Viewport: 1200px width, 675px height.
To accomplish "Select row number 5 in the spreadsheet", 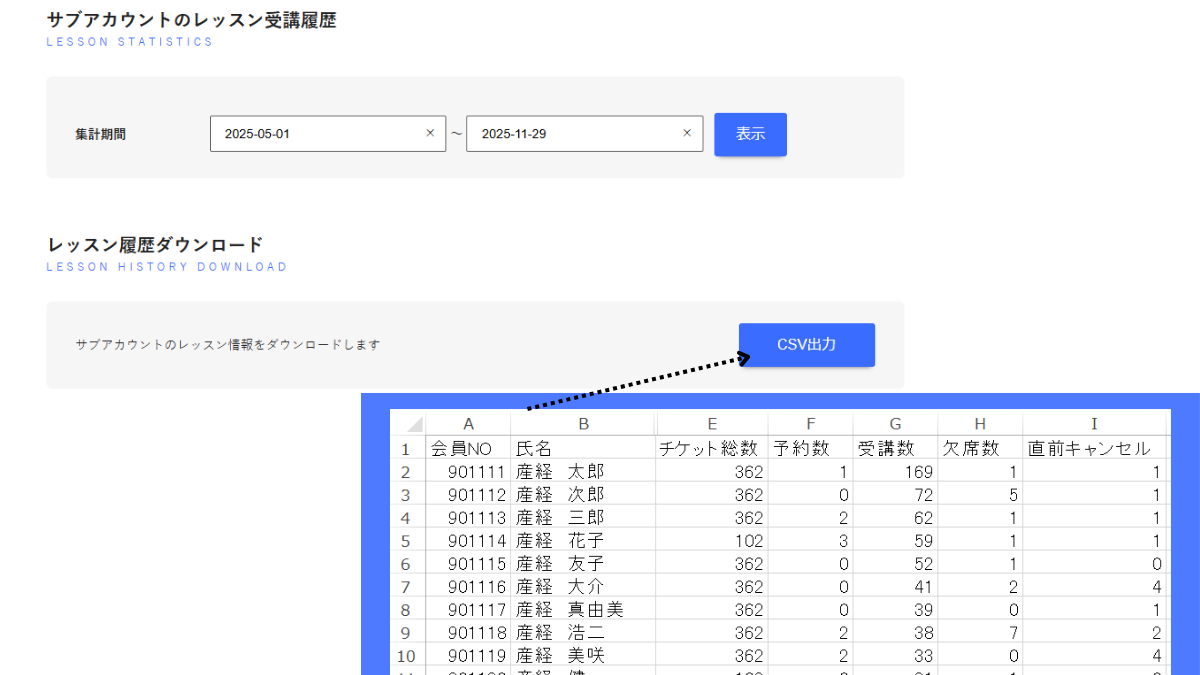I will click(407, 540).
